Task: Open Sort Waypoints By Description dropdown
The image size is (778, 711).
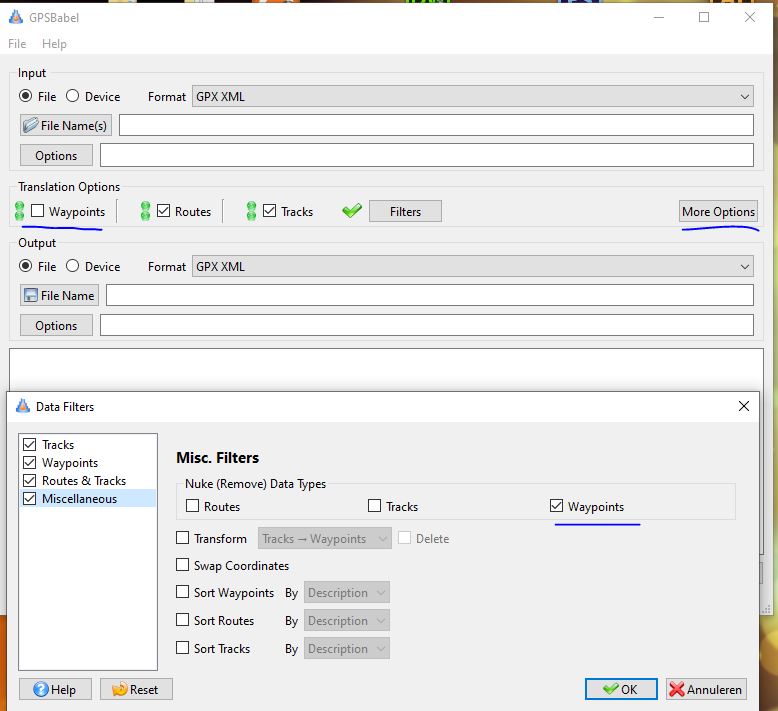Action: [347, 592]
